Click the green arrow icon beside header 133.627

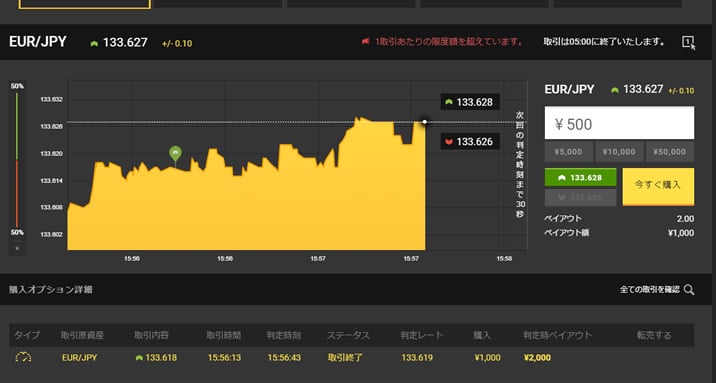(x=95, y=43)
